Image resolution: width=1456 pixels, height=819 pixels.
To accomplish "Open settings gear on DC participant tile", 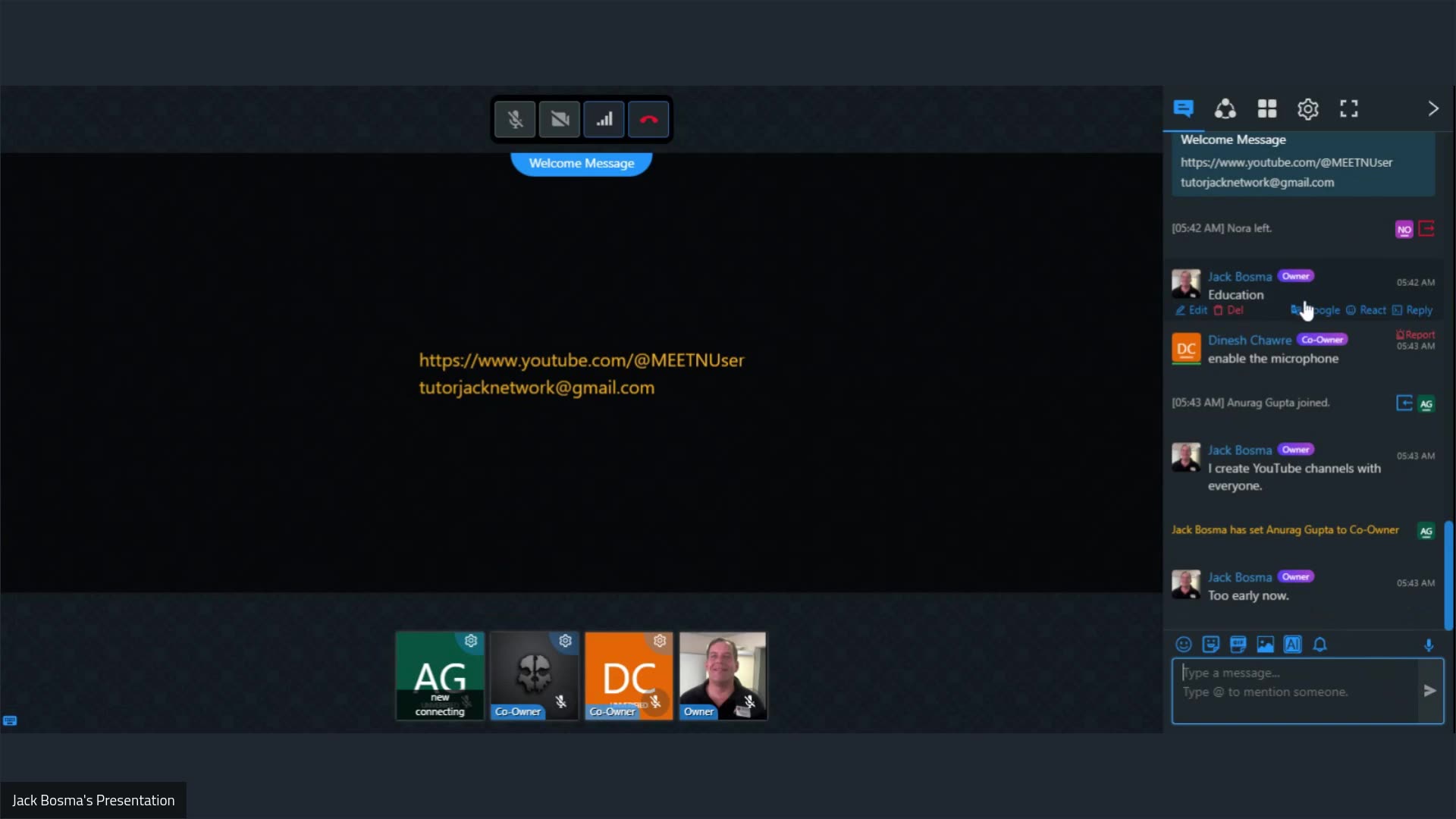I will pyautogui.click(x=660, y=641).
